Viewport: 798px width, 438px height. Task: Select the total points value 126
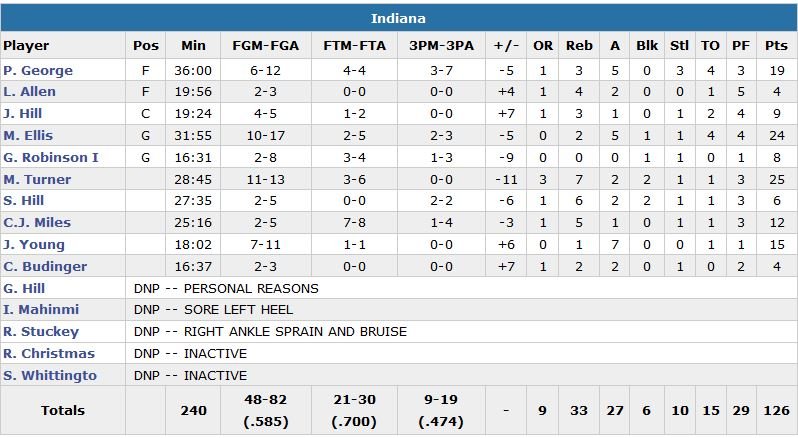[x=776, y=411]
